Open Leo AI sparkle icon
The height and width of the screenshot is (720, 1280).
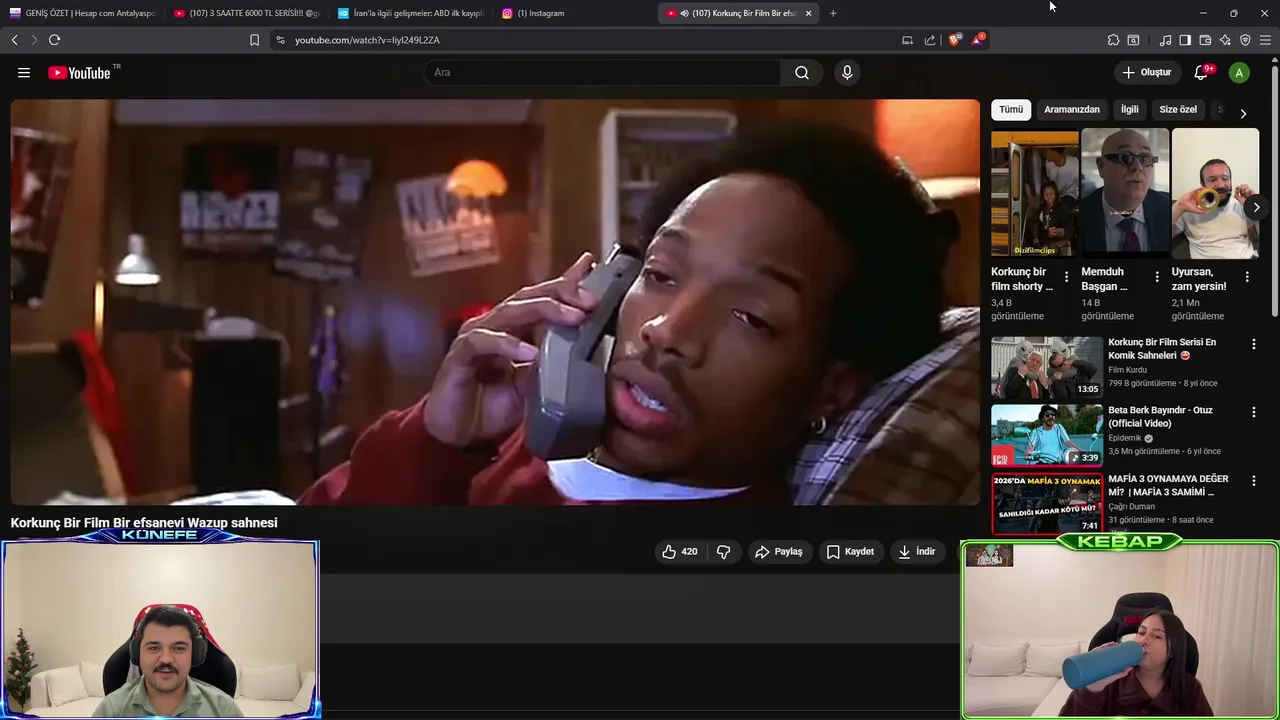1225,40
